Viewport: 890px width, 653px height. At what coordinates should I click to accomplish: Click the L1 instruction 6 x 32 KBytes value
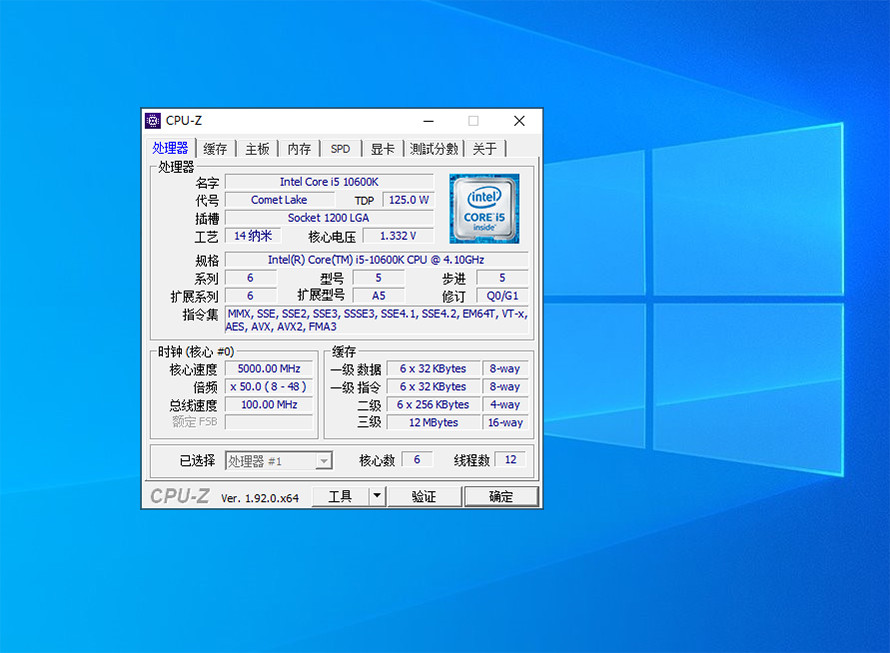[x=433, y=387]
